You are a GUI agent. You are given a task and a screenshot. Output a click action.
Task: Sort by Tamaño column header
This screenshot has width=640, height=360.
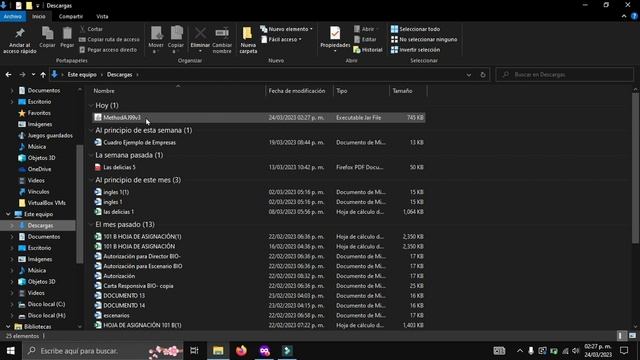coord(402,91)
